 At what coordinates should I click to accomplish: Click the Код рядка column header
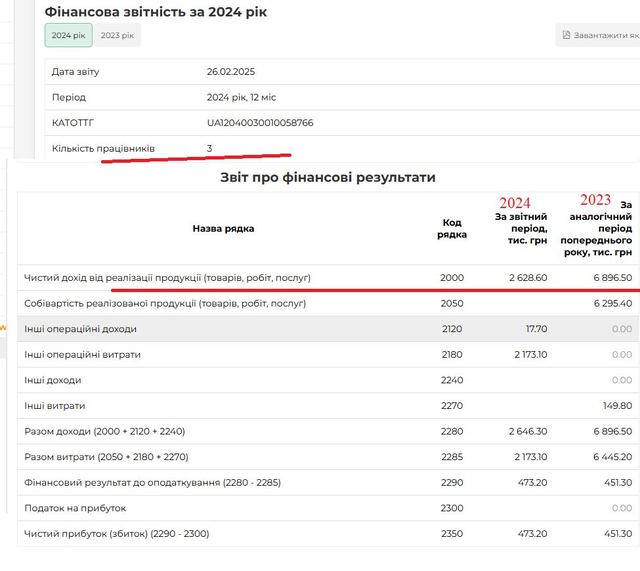pos(452,229)
